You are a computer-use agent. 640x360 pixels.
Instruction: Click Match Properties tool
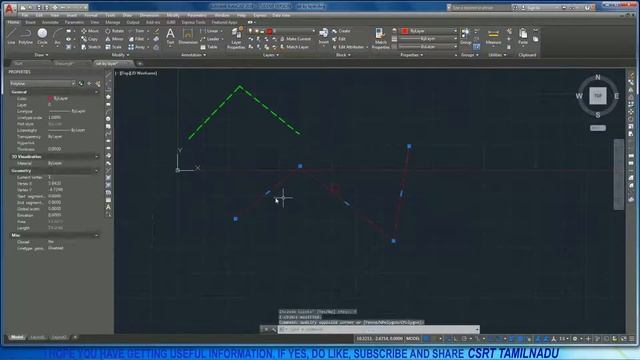pos(380,38)
